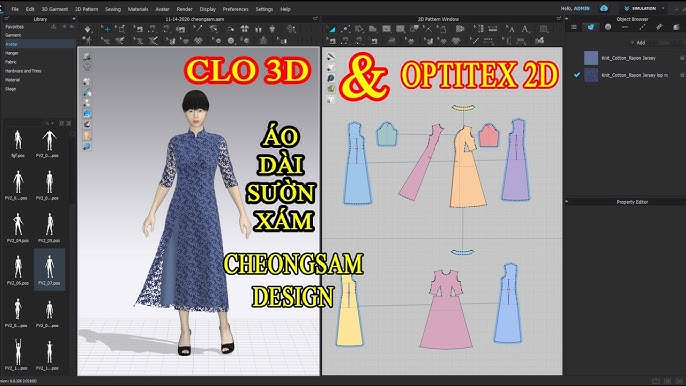Click the Jersey lop patterned fabric swatch
Screen dimensions: 686x386
click(x=591, y=75)
